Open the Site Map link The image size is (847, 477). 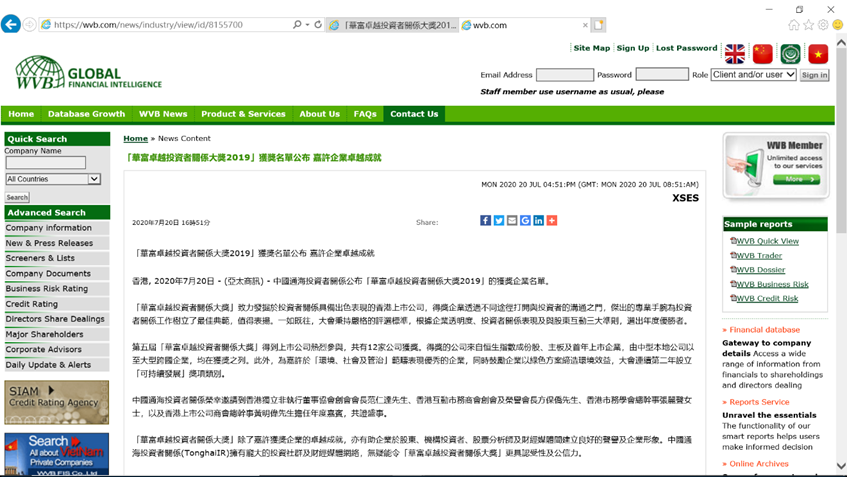pos(591,48)
